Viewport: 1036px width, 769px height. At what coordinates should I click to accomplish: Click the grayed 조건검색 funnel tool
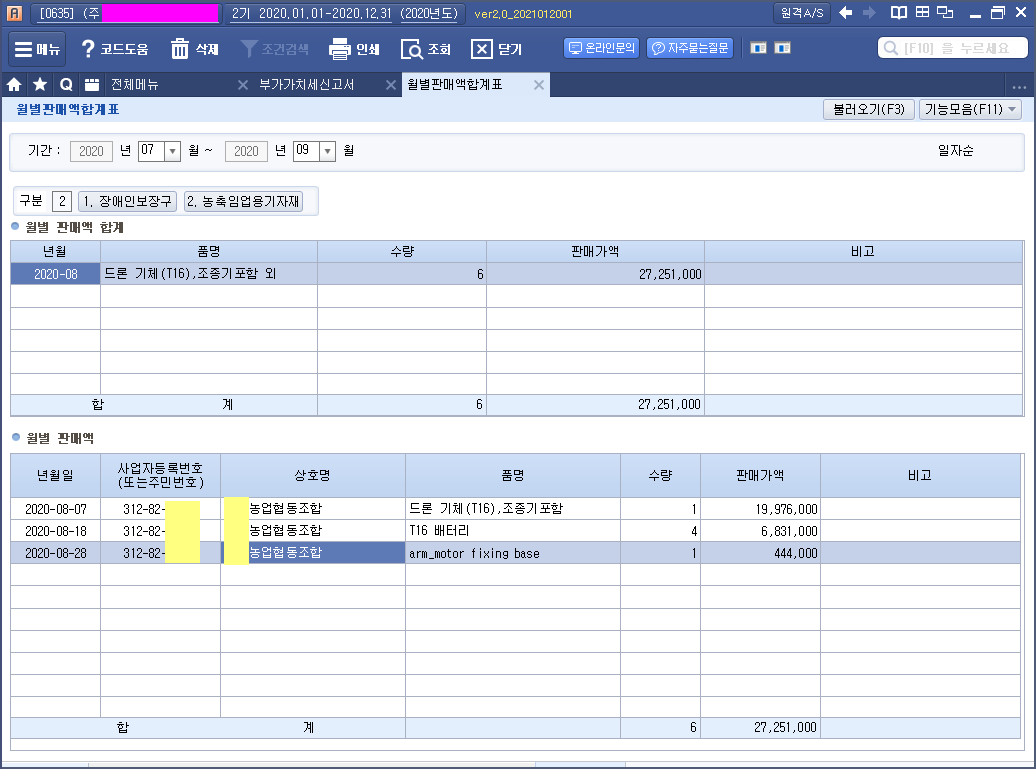275,49
